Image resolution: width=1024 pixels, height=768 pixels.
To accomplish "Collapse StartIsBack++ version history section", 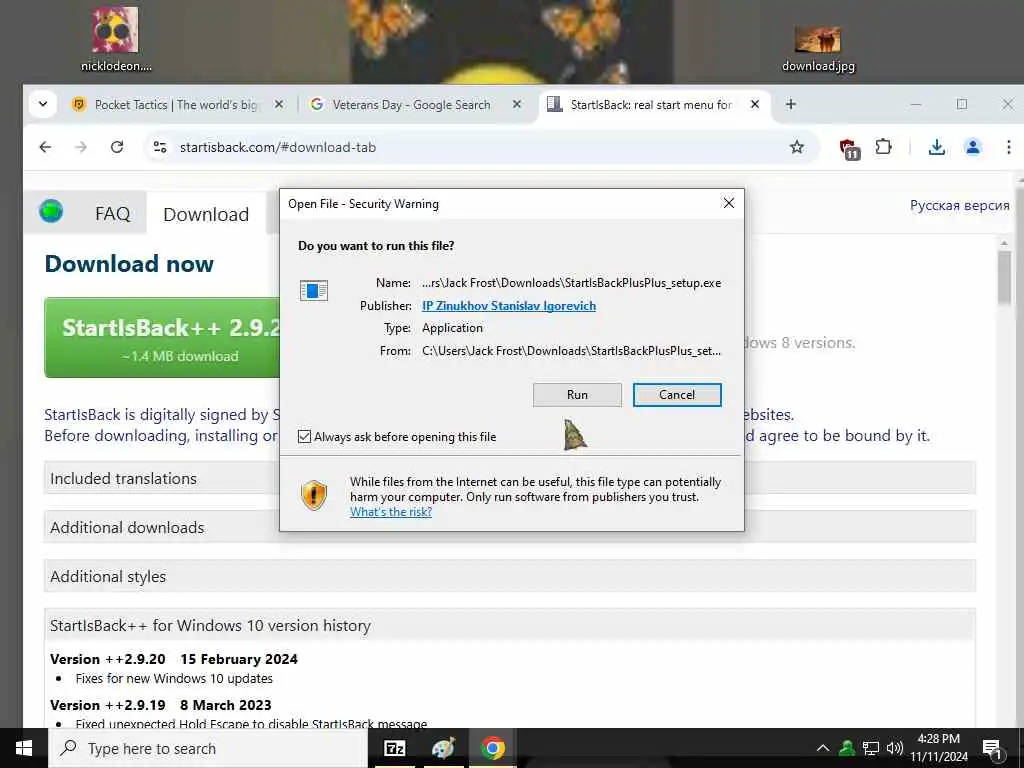I will coord(509,625).
